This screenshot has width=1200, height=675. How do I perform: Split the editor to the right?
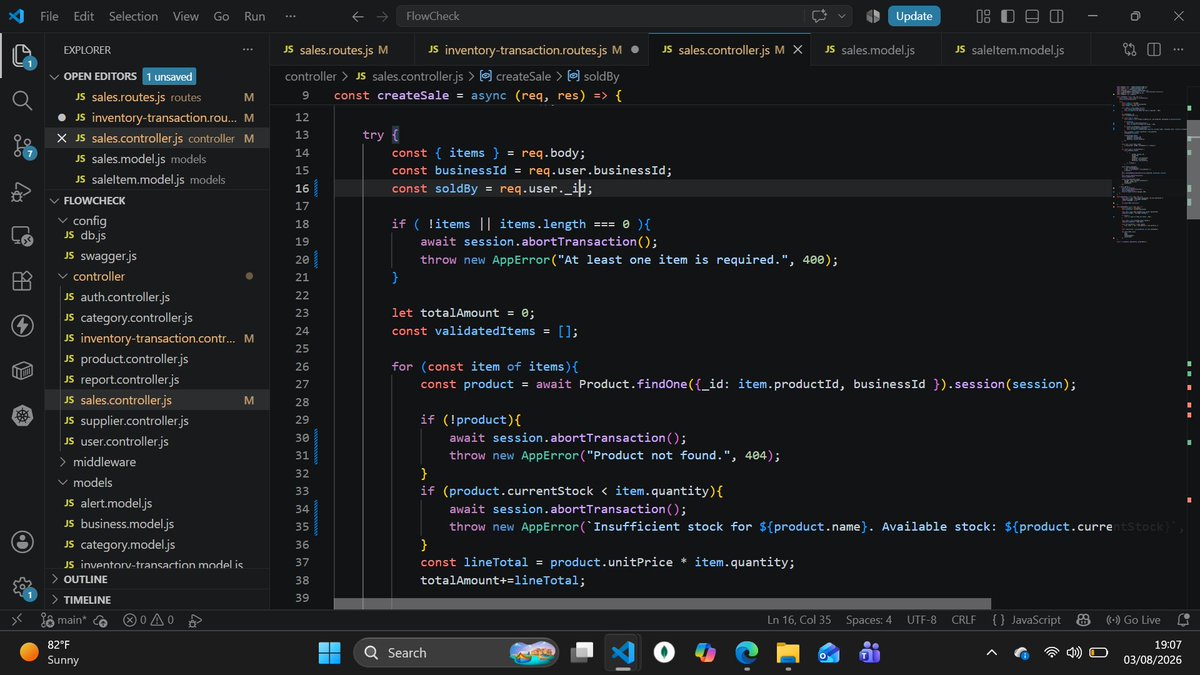coord(1154,49)
